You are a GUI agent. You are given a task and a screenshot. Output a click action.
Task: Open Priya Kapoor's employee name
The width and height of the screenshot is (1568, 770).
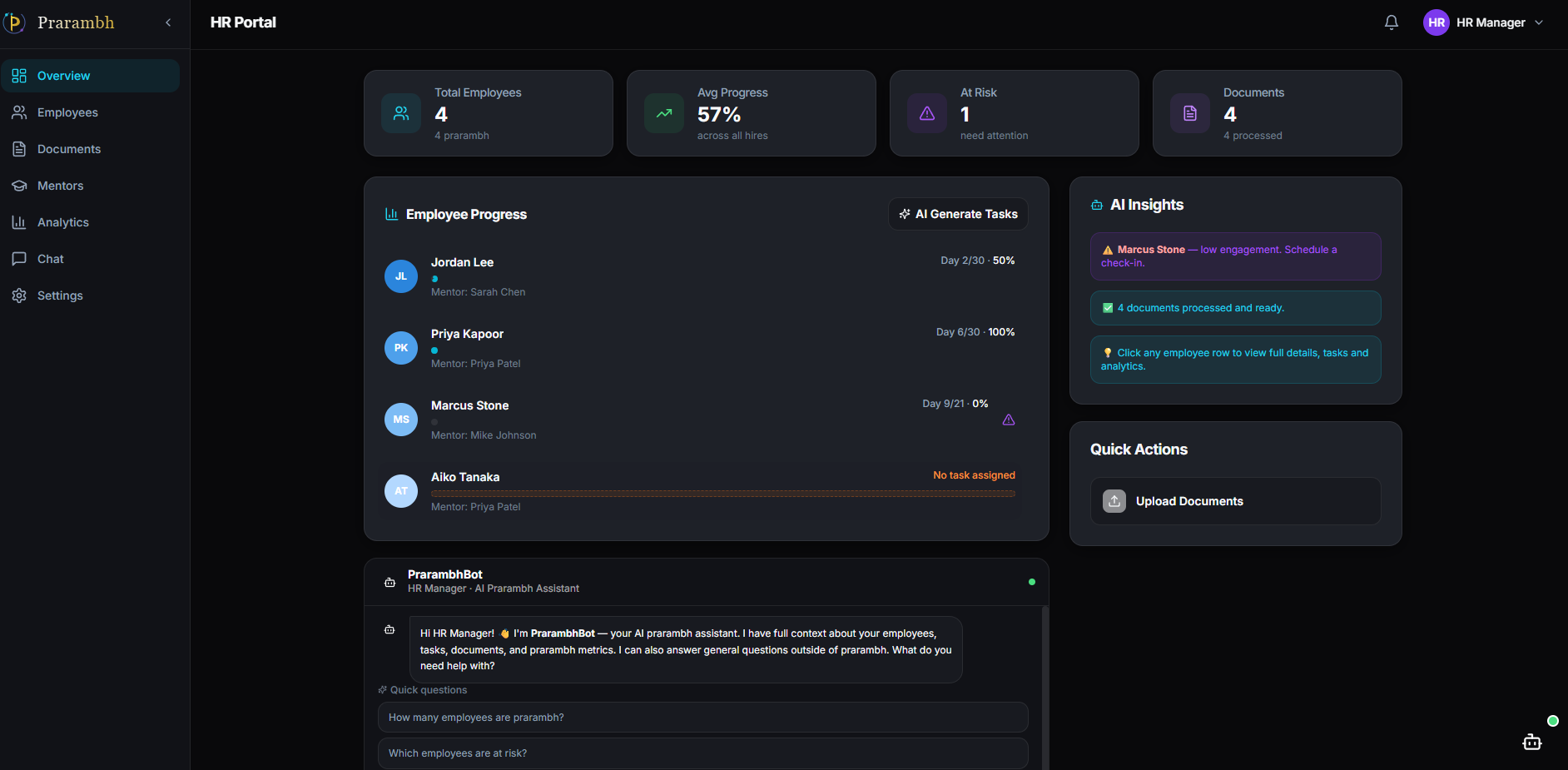tap(467, 334)
